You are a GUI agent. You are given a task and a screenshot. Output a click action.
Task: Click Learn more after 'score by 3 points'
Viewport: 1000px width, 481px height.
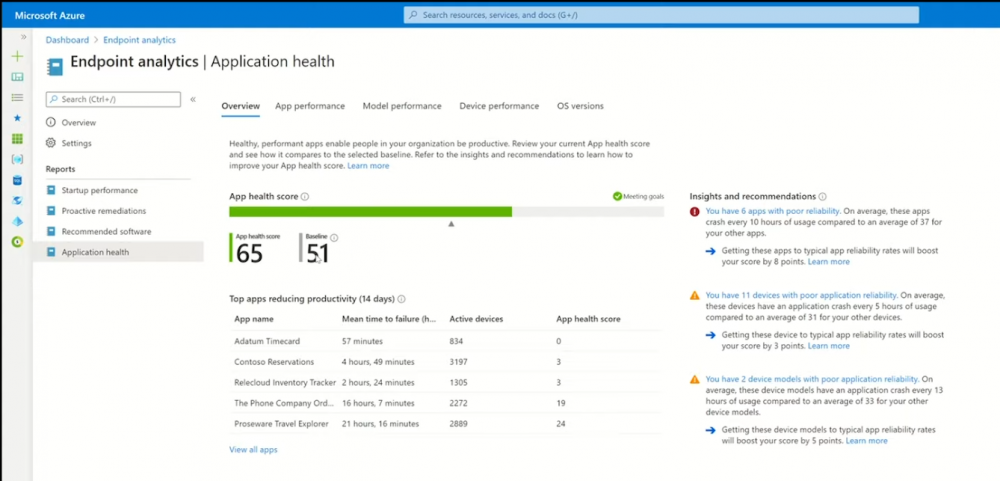coord(828,346)
